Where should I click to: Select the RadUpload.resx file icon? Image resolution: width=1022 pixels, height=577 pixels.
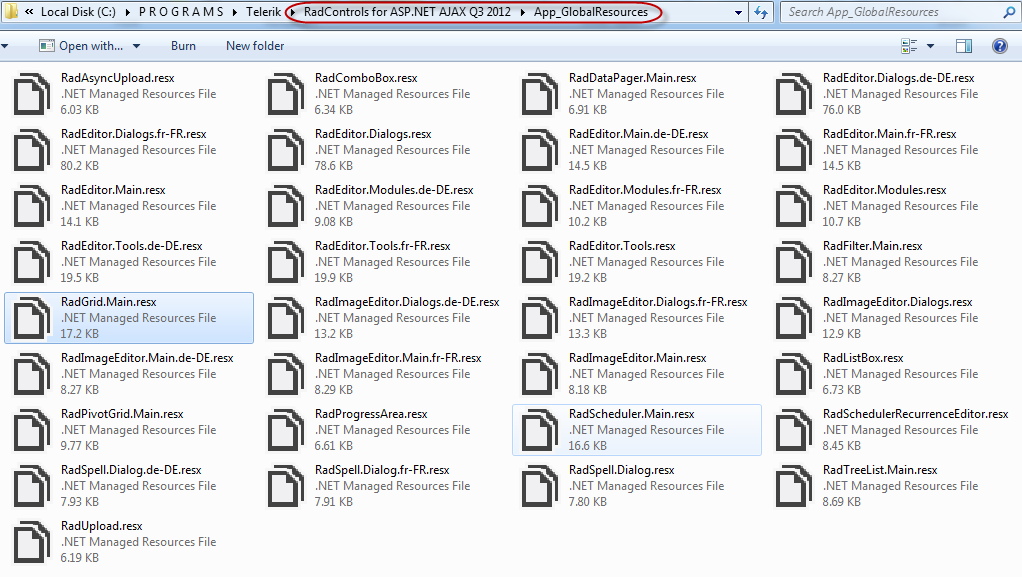31,542
